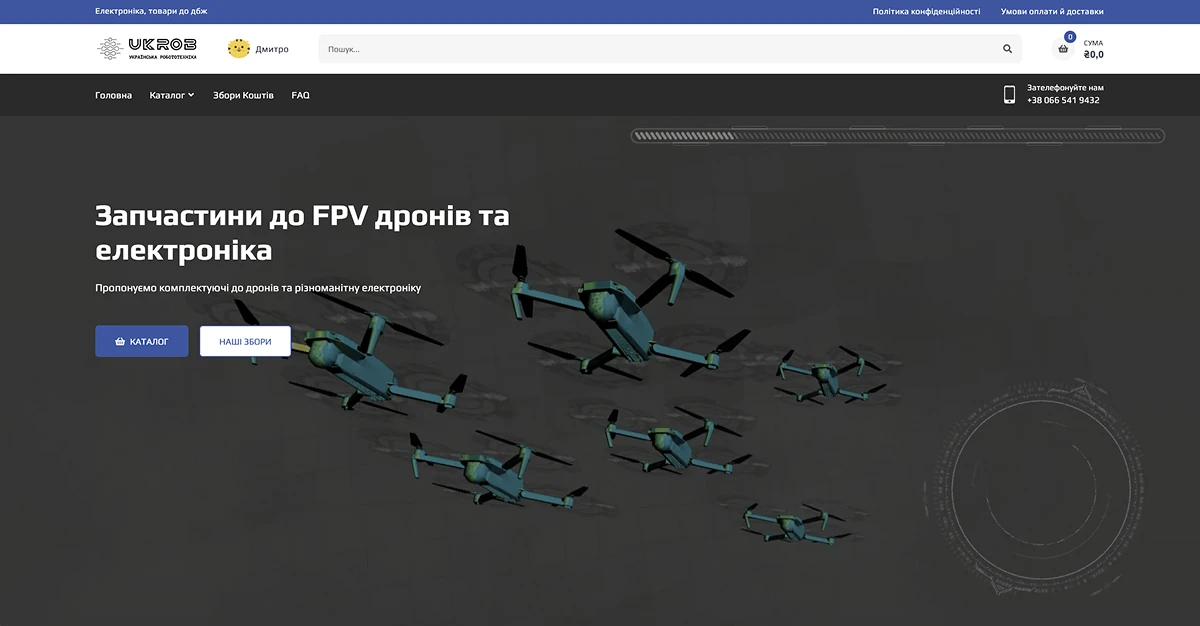Click the cart item count badge
This screenshot has height=626, width=1200.
[1070, 37]
